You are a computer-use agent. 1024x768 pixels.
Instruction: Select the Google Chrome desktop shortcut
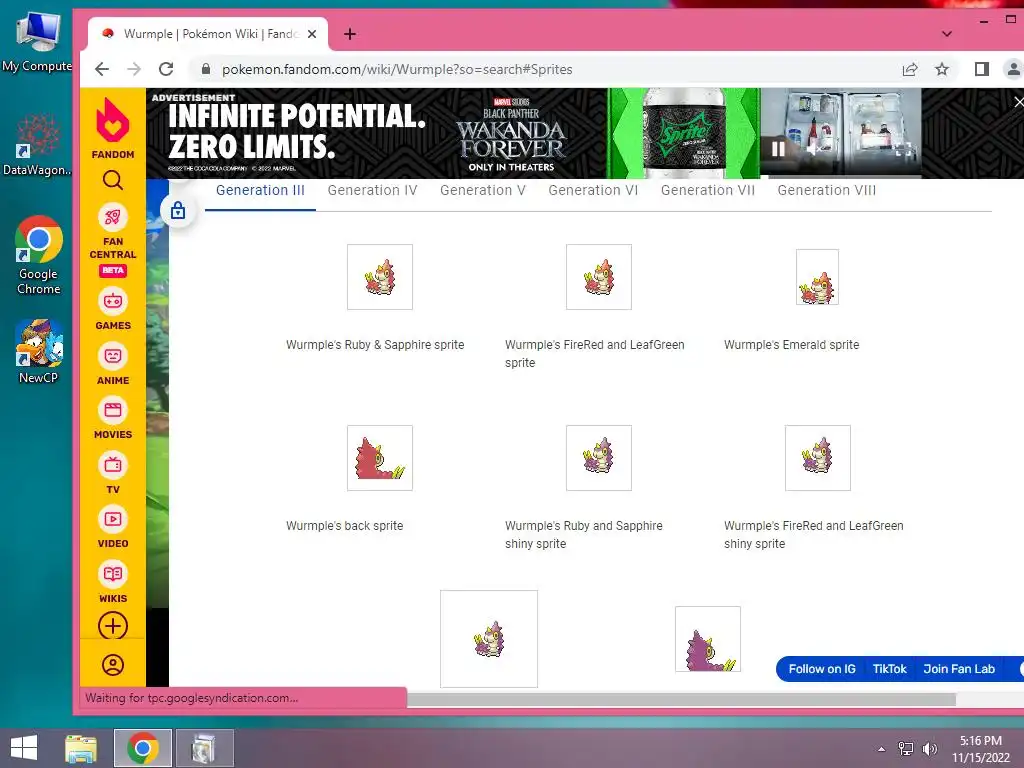38,255
